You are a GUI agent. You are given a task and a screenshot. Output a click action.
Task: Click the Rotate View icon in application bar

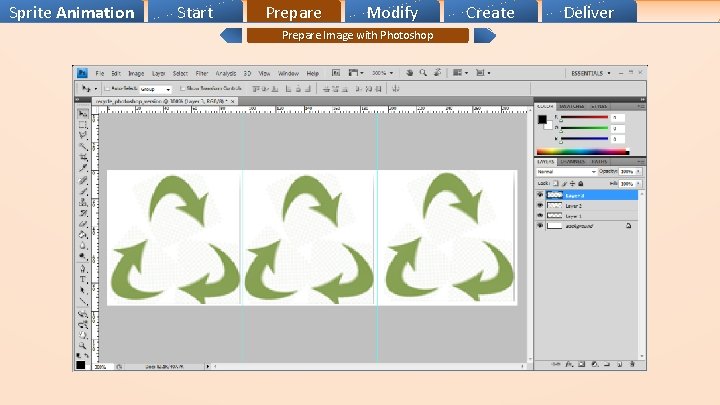pyautogui.click(x=438, y=73)
